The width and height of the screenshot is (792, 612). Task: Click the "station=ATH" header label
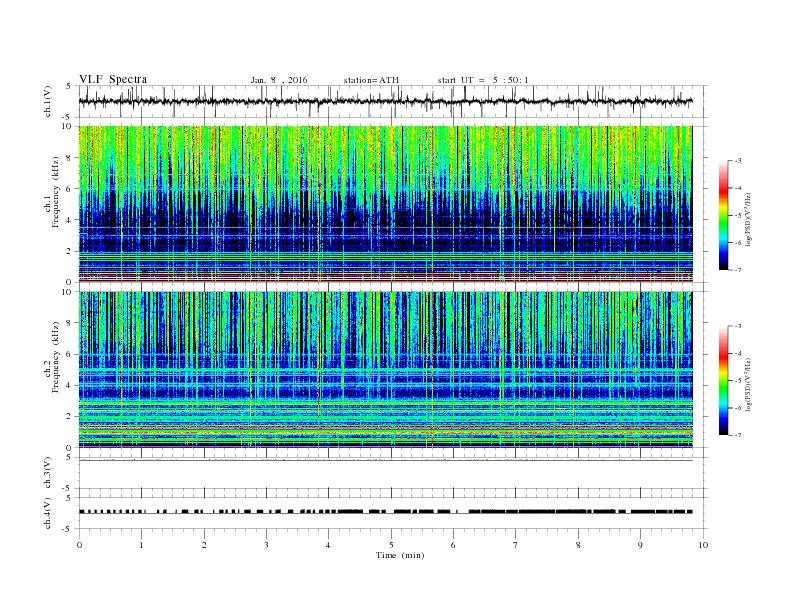coord(371,80)
